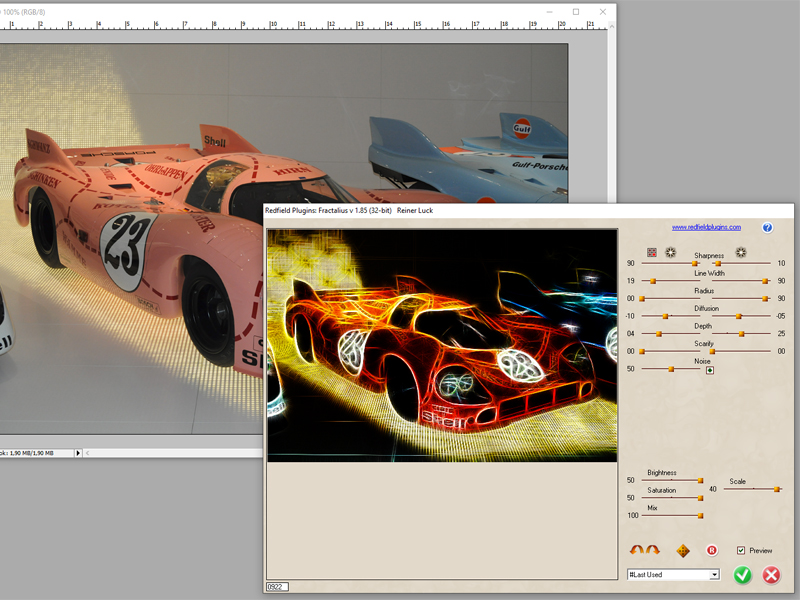
Task: Maximize the Photoshop document window
Action: click(x=576, y=11)
